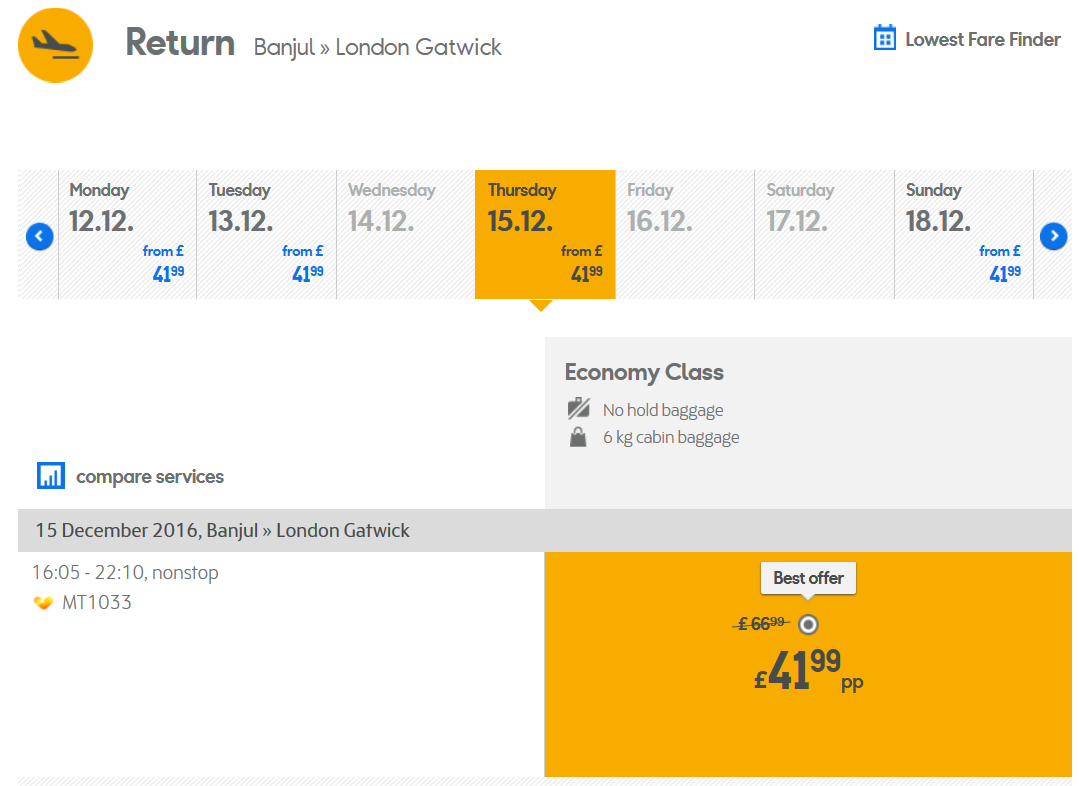Choose the orange £41.99 pp price box
The height and width of the screenshot is (786, 1079).
pyautogui.click(x=808, y=664)
